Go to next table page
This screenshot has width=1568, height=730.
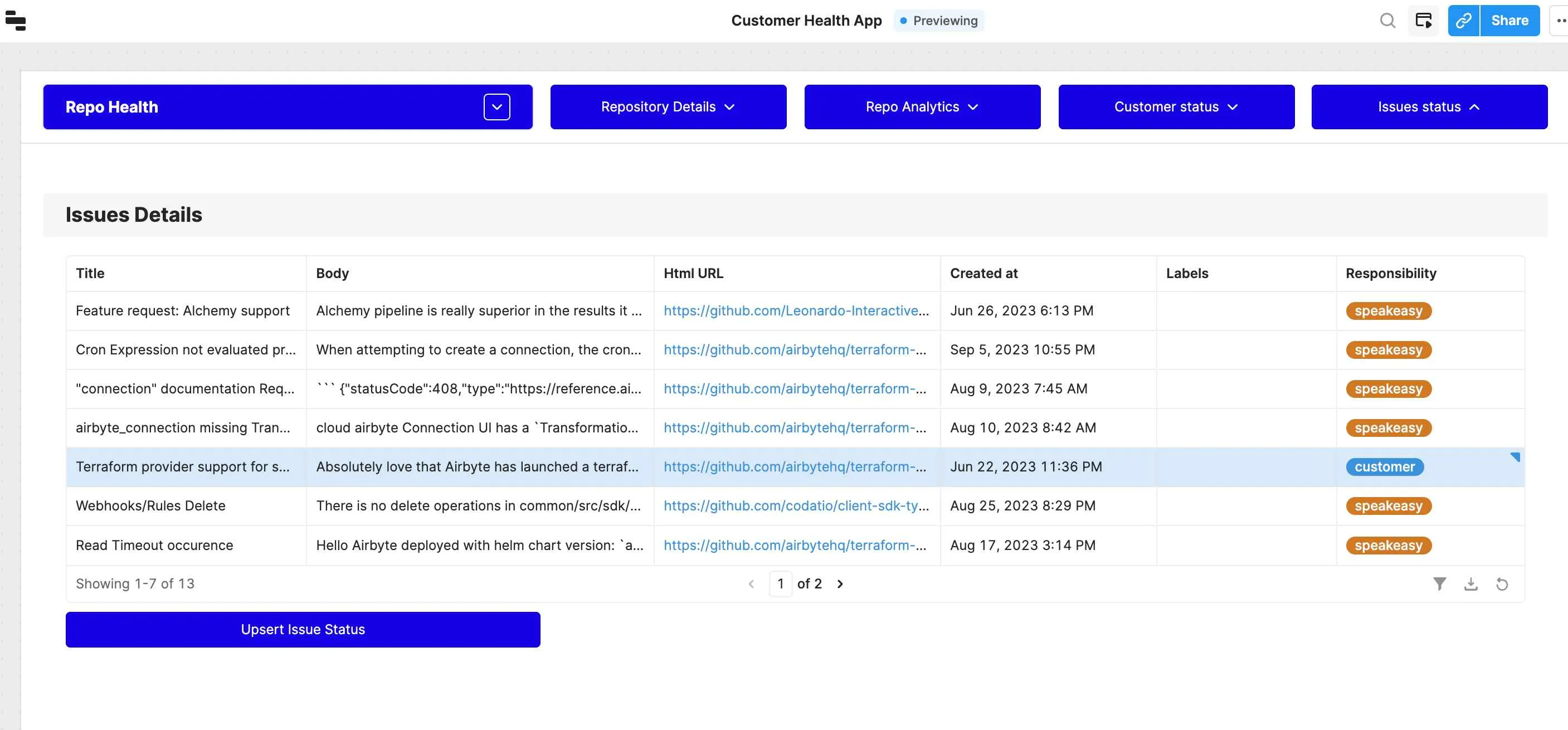pos(840,584)
